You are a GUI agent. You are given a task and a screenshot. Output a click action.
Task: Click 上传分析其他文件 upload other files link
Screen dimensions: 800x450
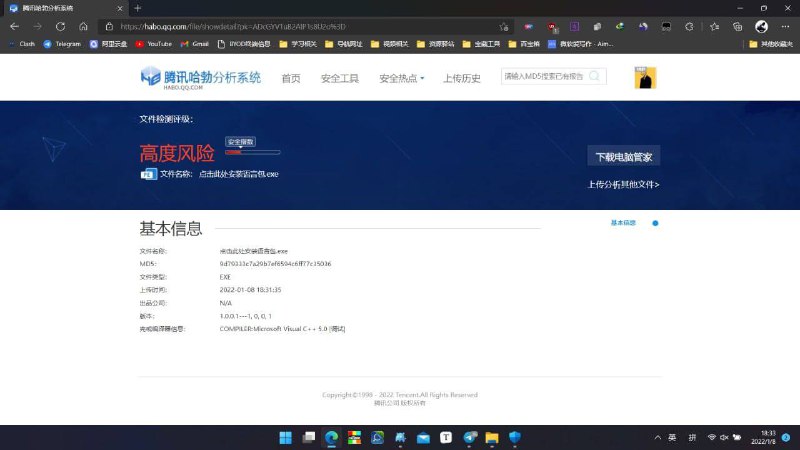tap(623, 184)
